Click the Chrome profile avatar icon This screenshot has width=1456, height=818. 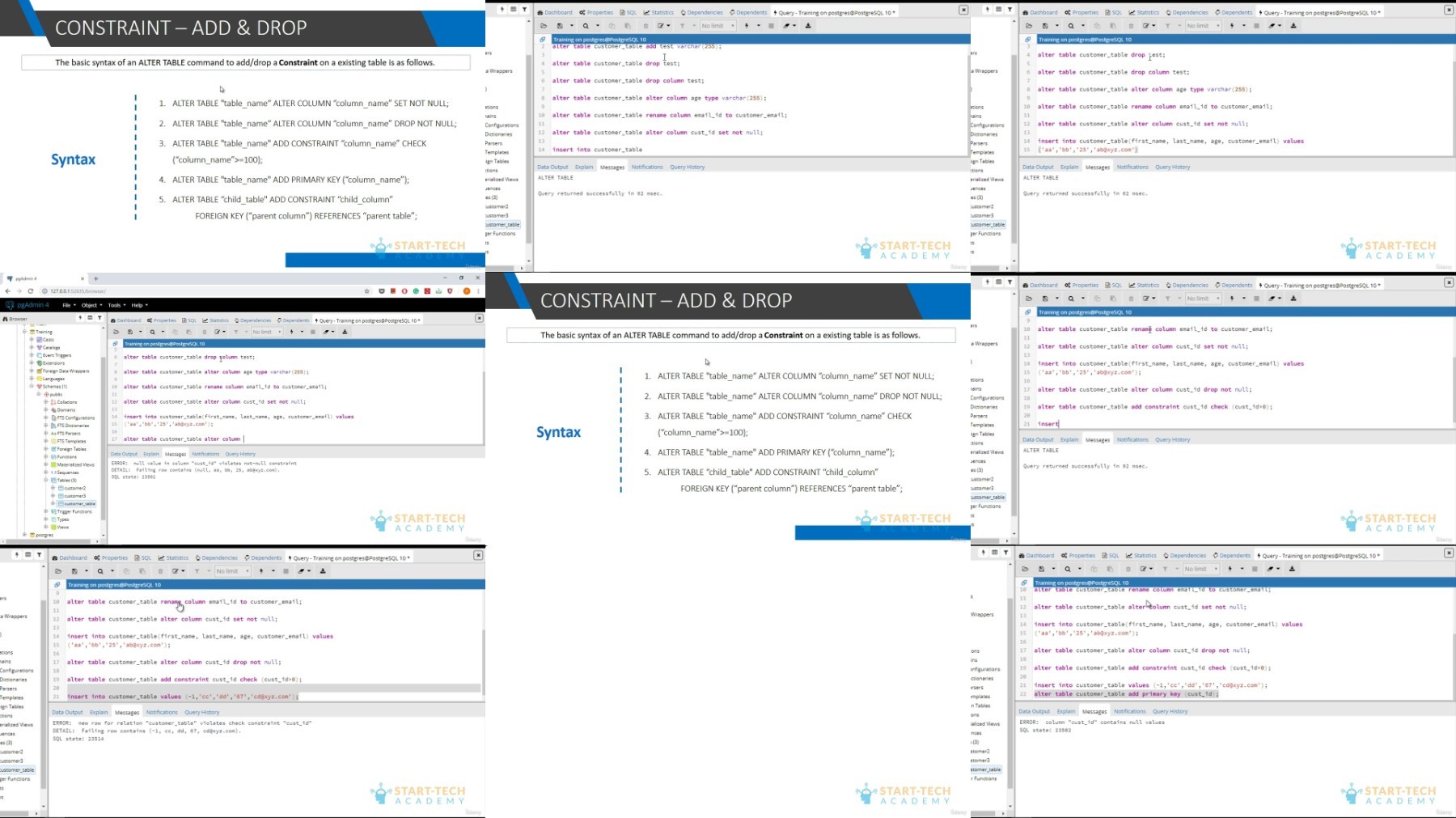click(467, 291)
